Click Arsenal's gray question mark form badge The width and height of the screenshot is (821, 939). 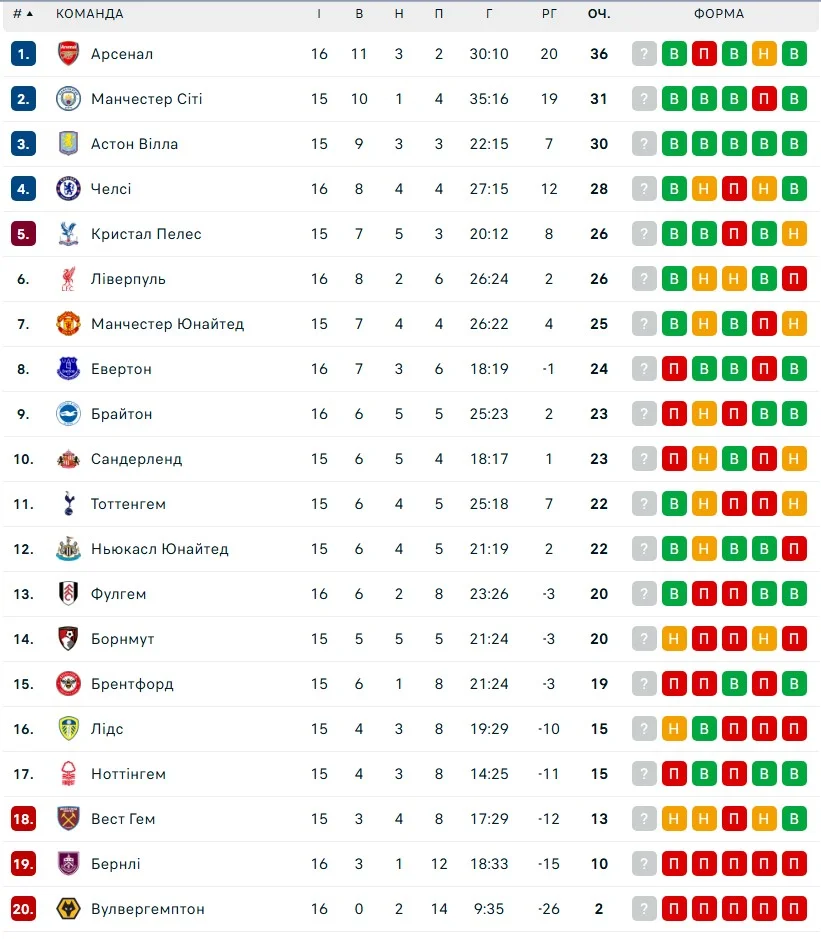click(645, 54)
